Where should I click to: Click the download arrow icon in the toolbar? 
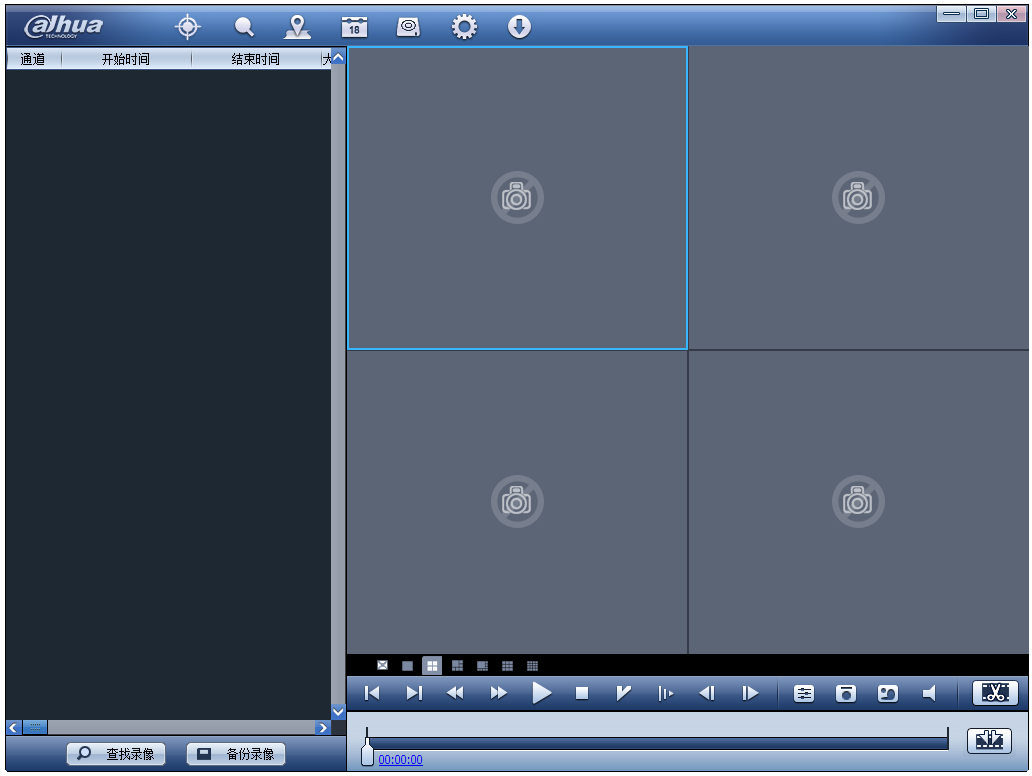[519, 26]
